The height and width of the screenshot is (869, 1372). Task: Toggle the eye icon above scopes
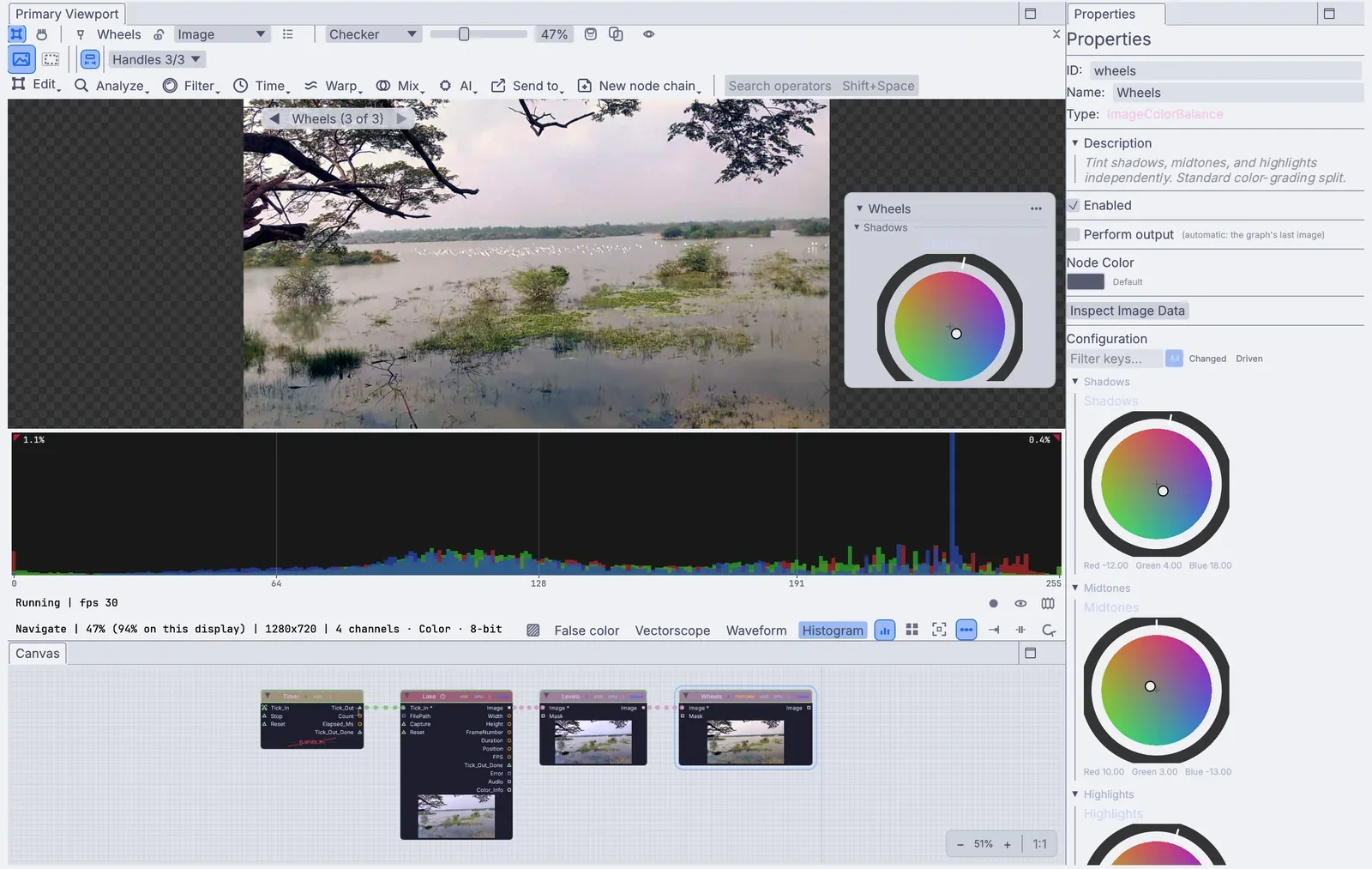1020,604
